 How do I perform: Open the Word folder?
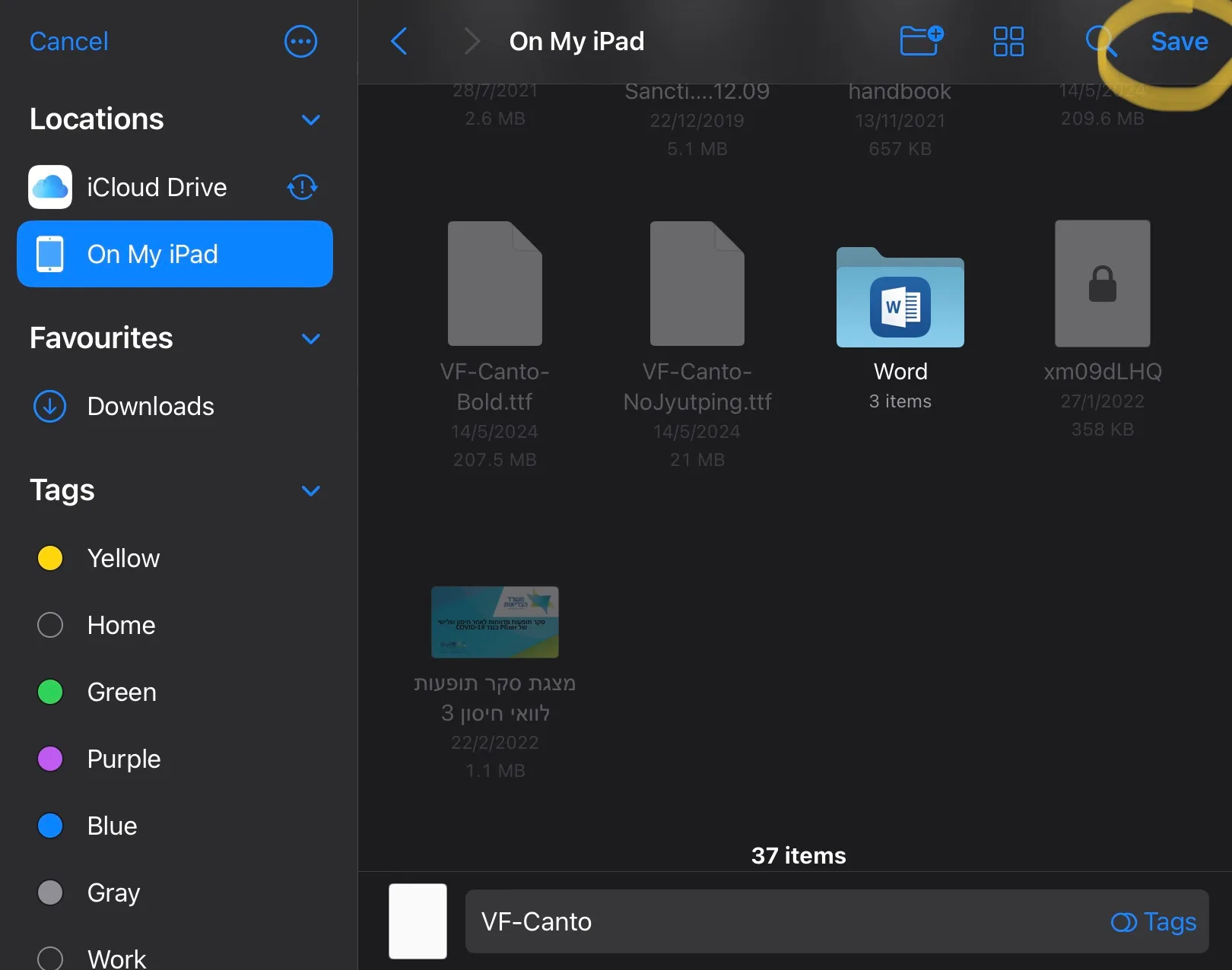(900, 297)
